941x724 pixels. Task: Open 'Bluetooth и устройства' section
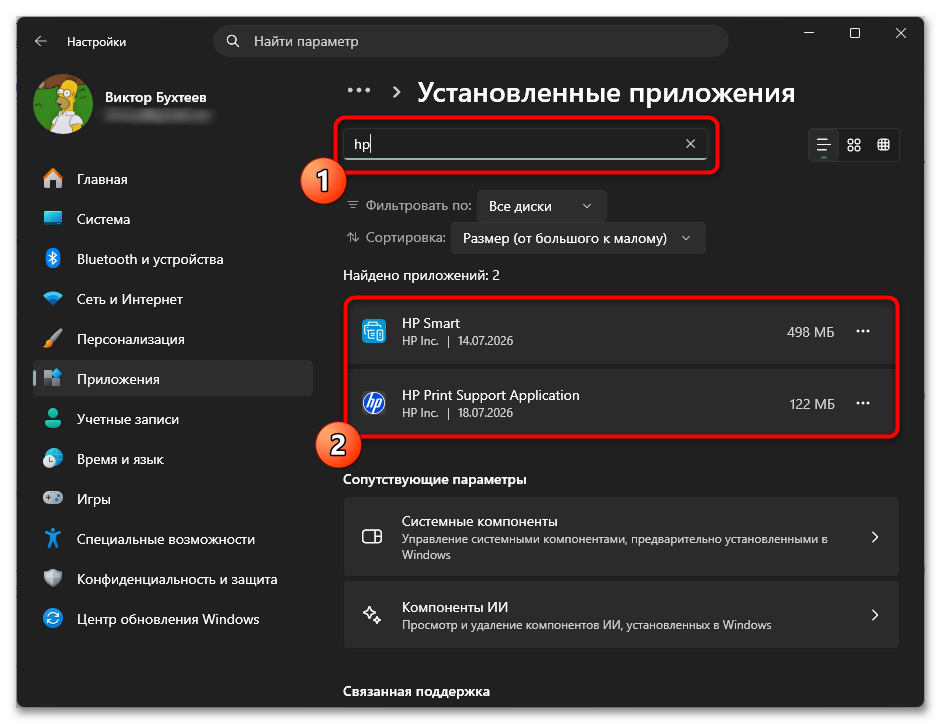click(173, 259)
